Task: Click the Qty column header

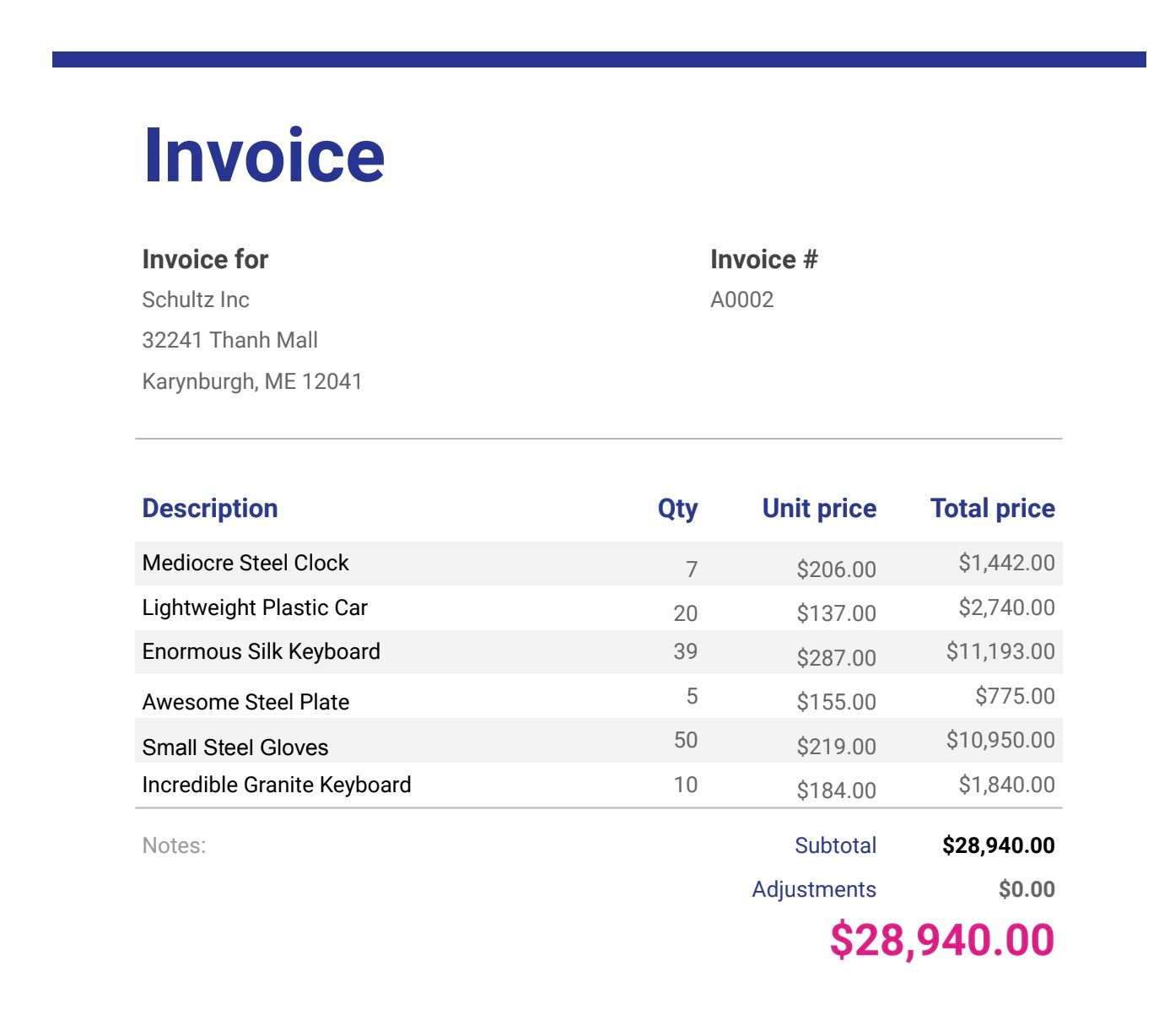Action: pos(677,508)
